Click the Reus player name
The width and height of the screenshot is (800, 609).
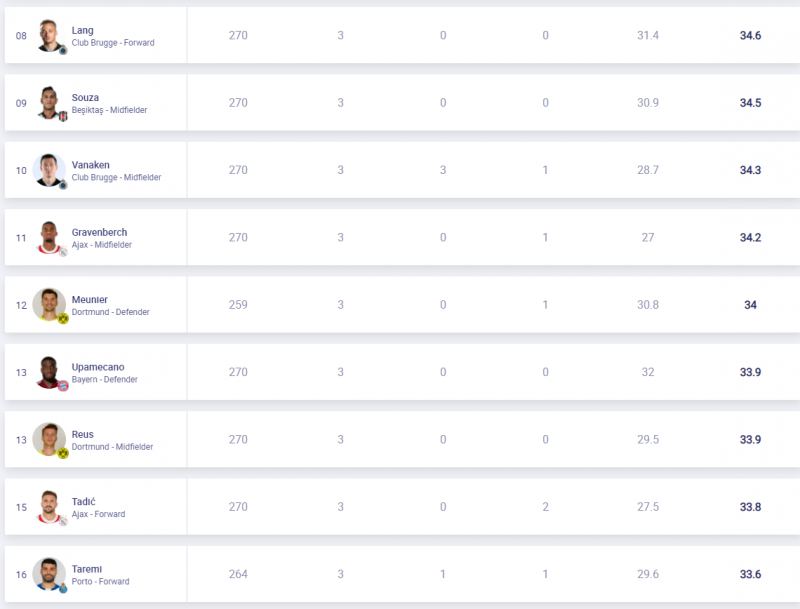coord(82,434)
